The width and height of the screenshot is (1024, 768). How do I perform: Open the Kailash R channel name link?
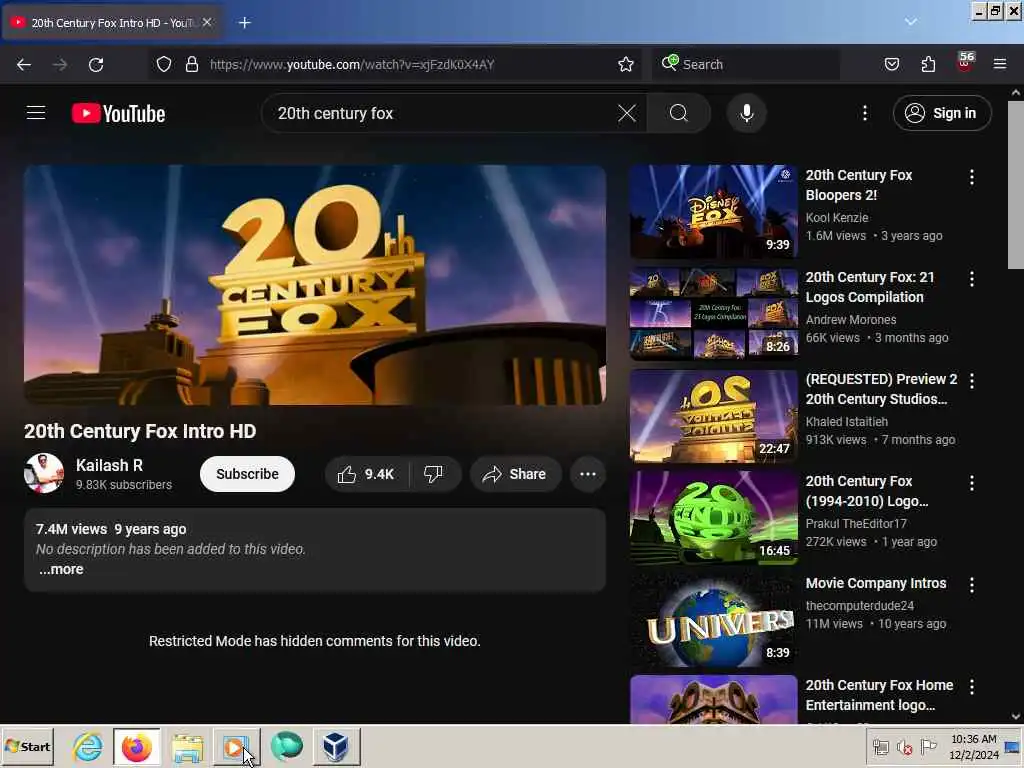coord(109,466)
